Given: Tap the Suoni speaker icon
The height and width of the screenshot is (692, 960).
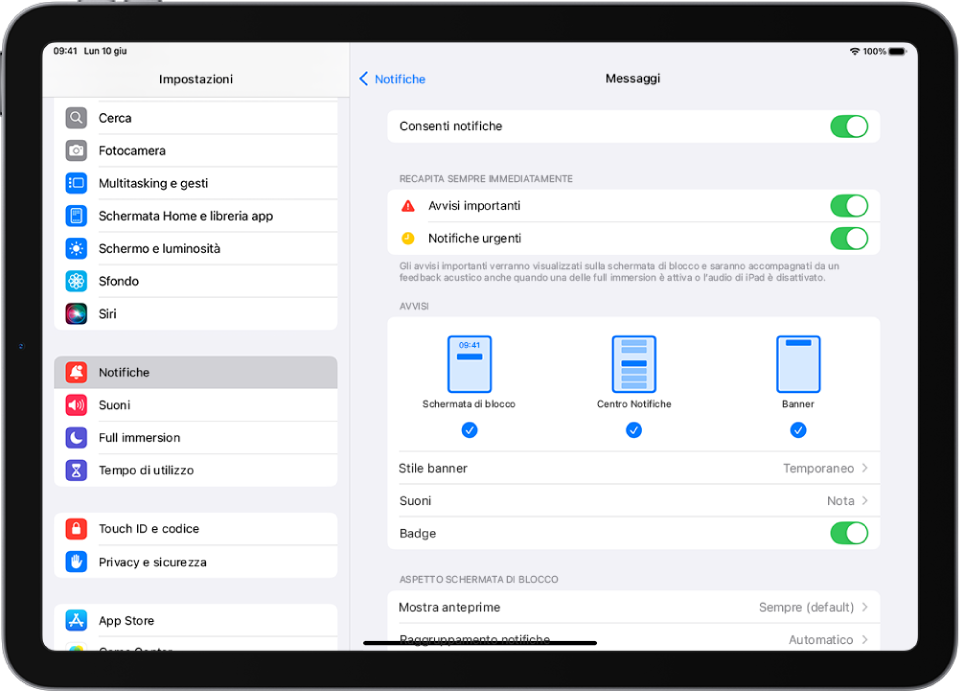Looking at the screenshot, I should (x=76, y=405).
